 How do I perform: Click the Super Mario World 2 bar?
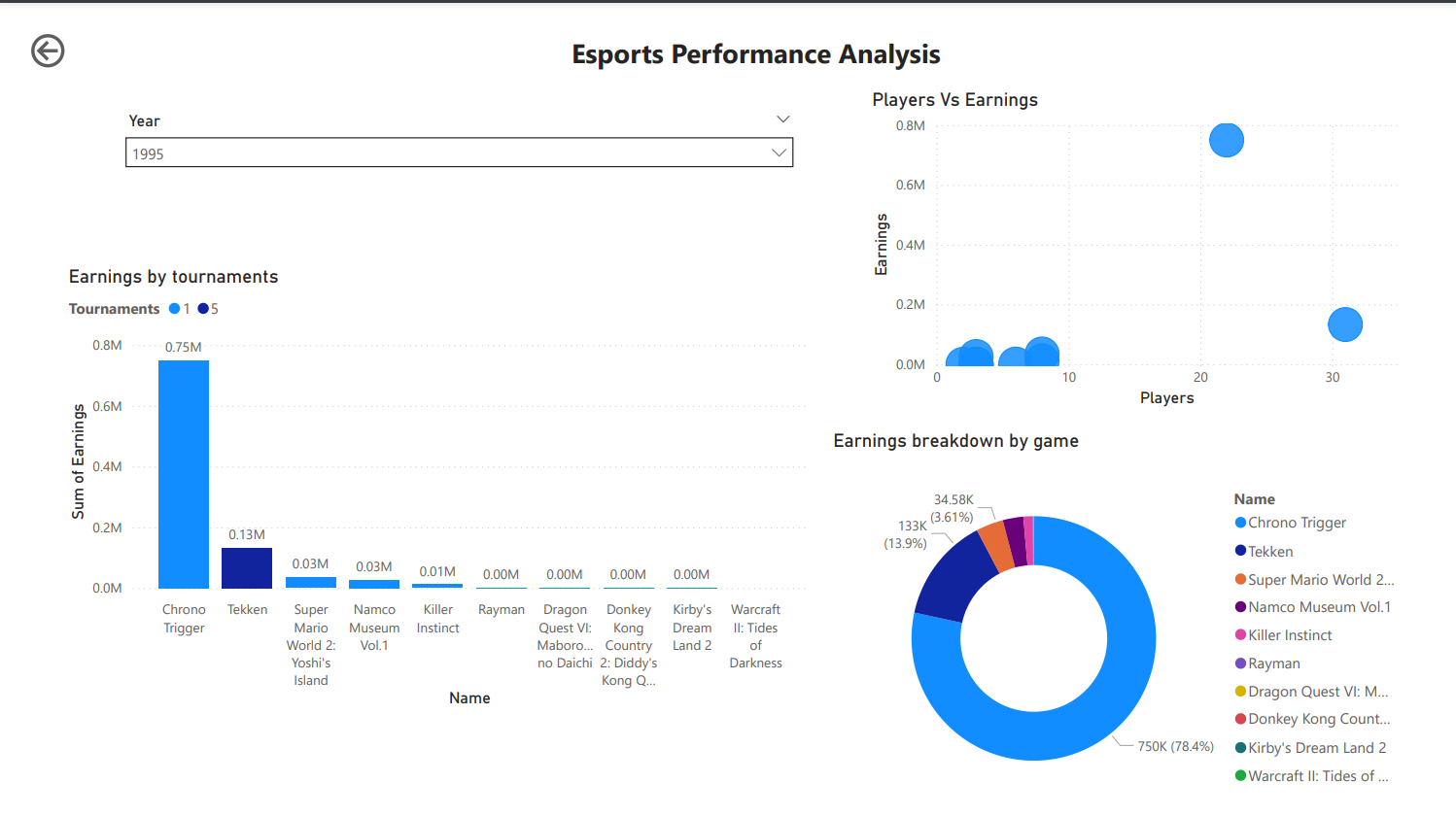coord(311,583)
